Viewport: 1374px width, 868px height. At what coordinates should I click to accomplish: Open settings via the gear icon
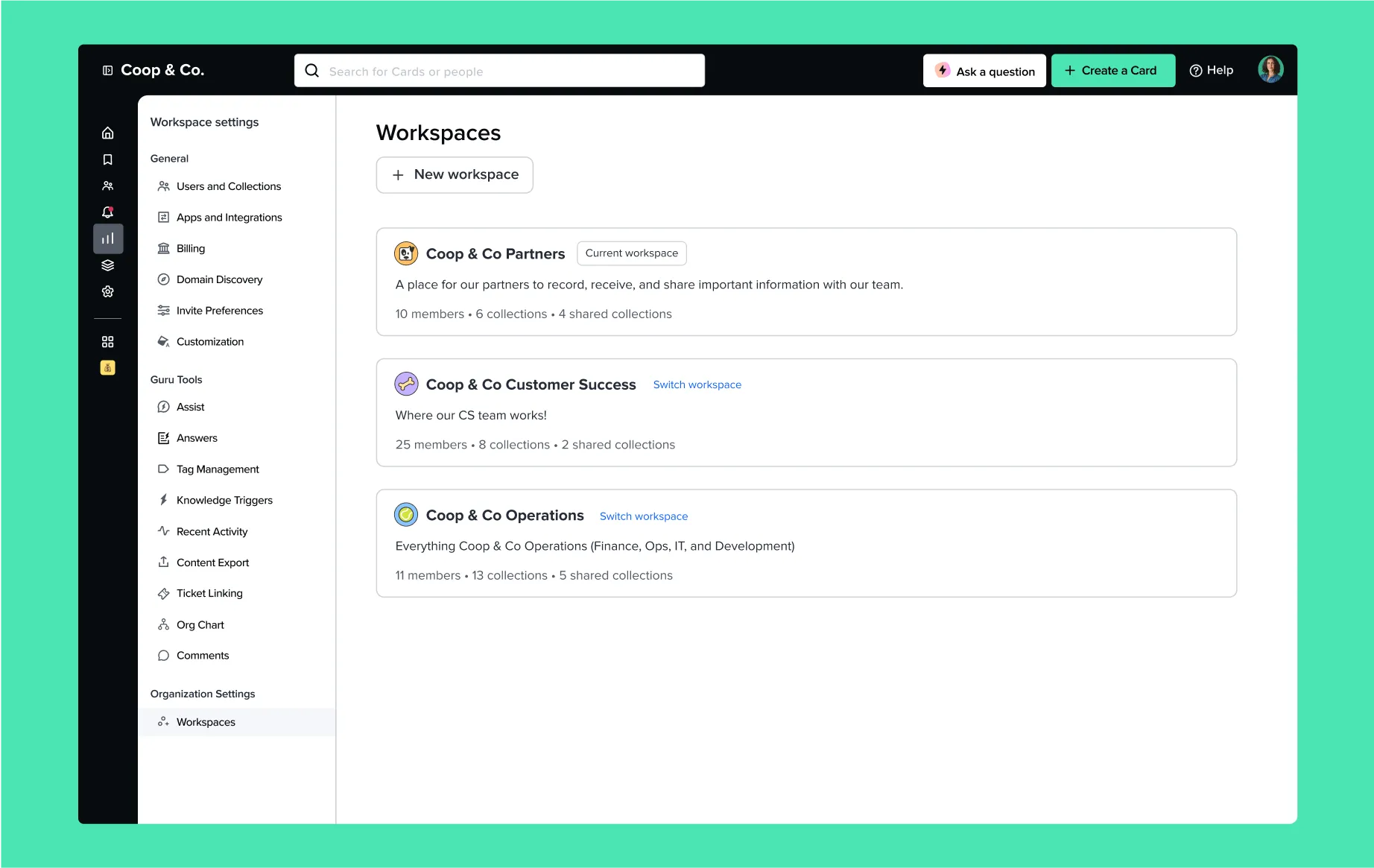click(107, 291)
